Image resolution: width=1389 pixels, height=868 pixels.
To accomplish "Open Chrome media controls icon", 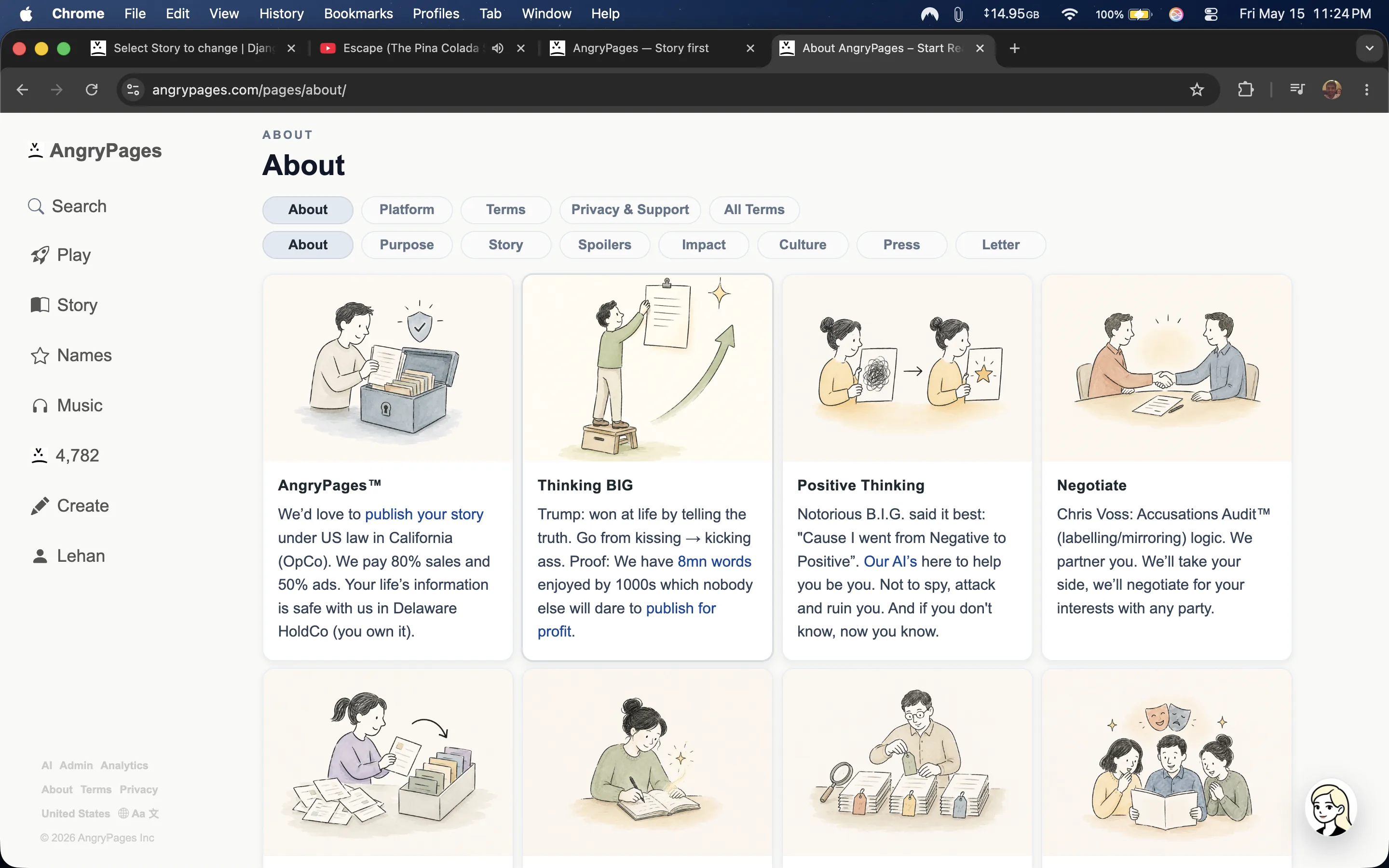I will pos(1296,90).
